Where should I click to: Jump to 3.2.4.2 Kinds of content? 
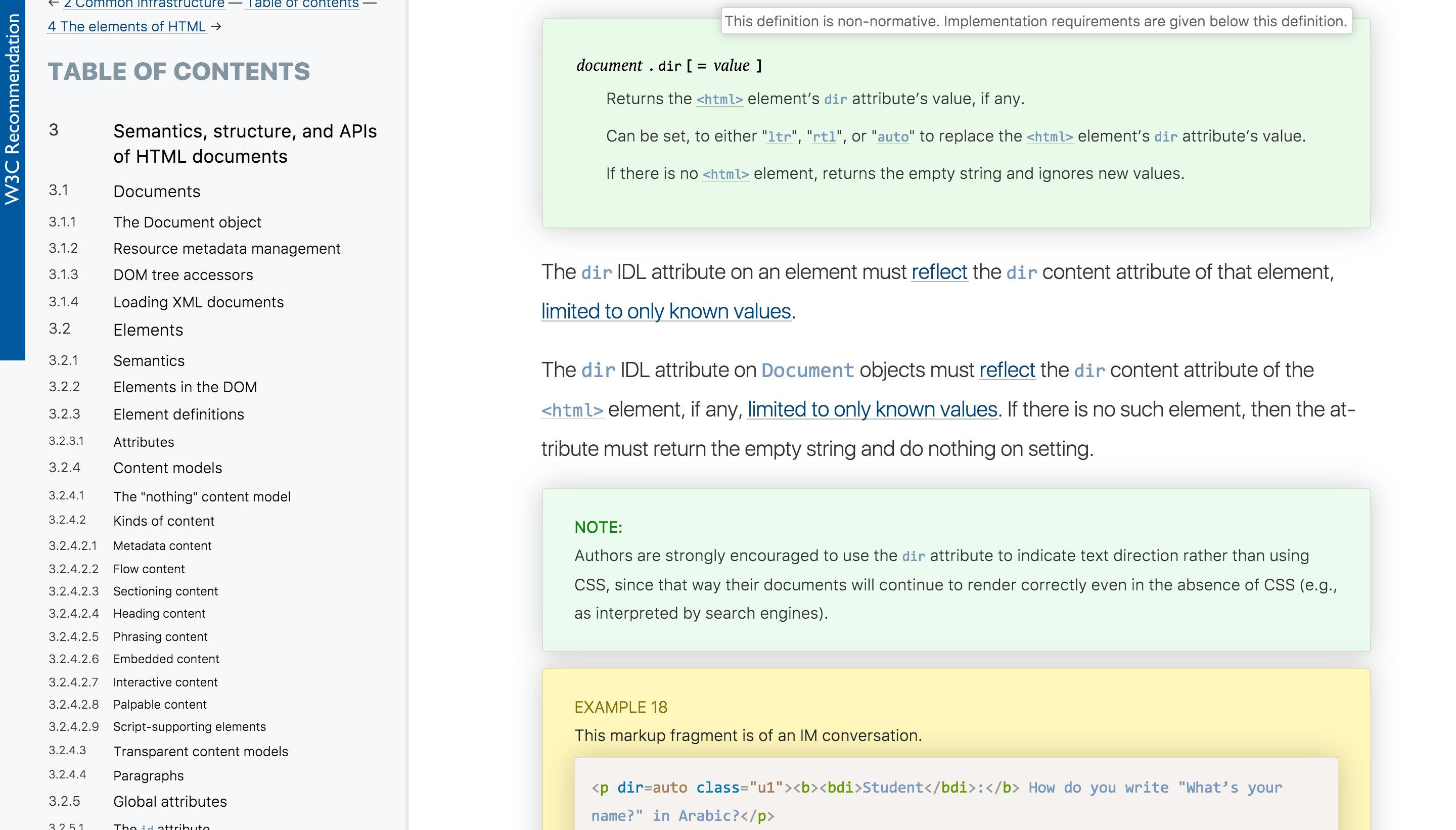tap(164, 521)
